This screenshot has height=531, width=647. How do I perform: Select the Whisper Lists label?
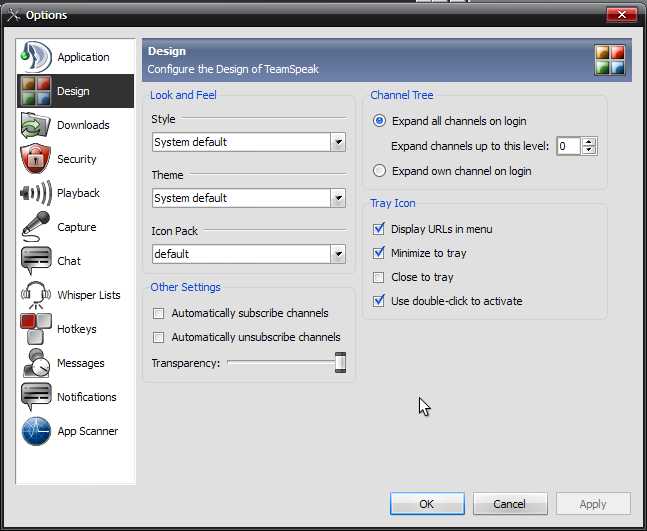click(89, 295)
